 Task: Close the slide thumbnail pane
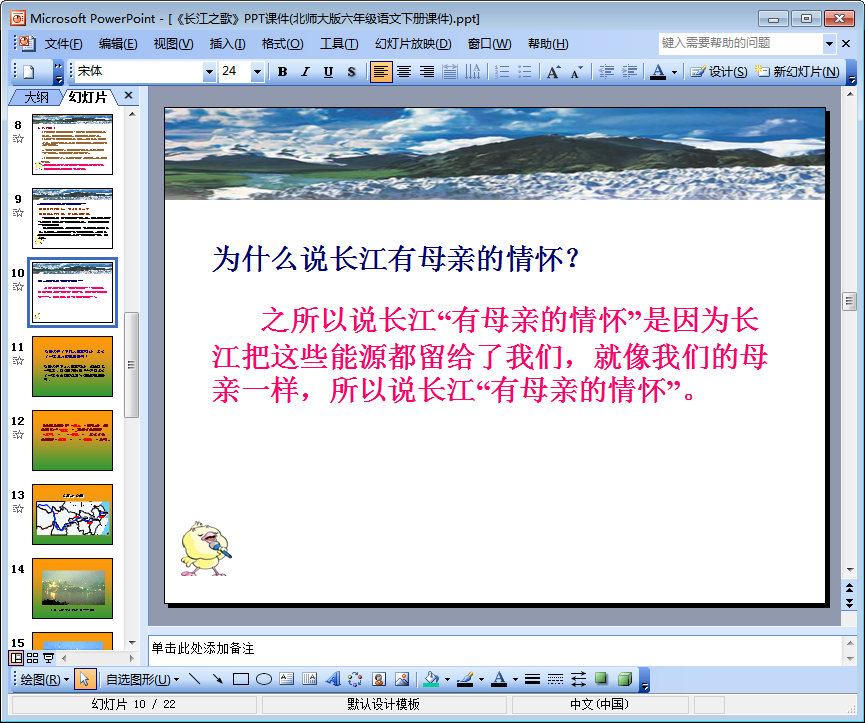(129, 95)
